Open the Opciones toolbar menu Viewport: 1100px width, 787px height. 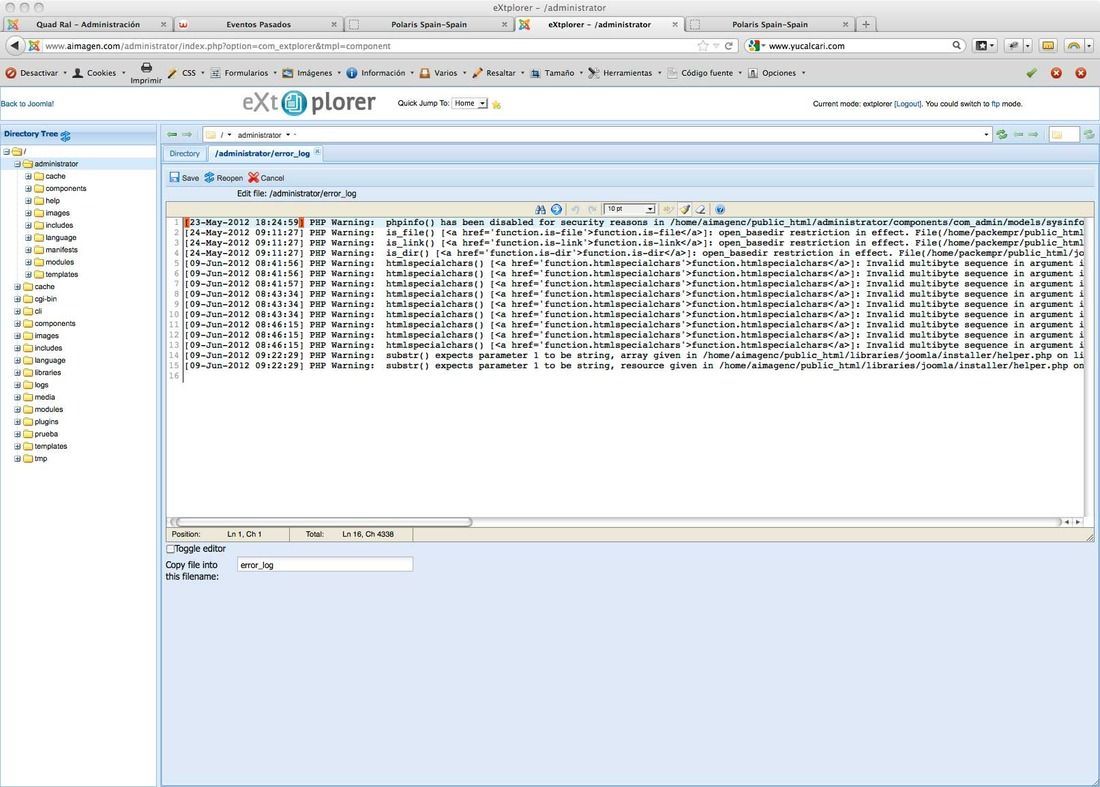point(778,73)
